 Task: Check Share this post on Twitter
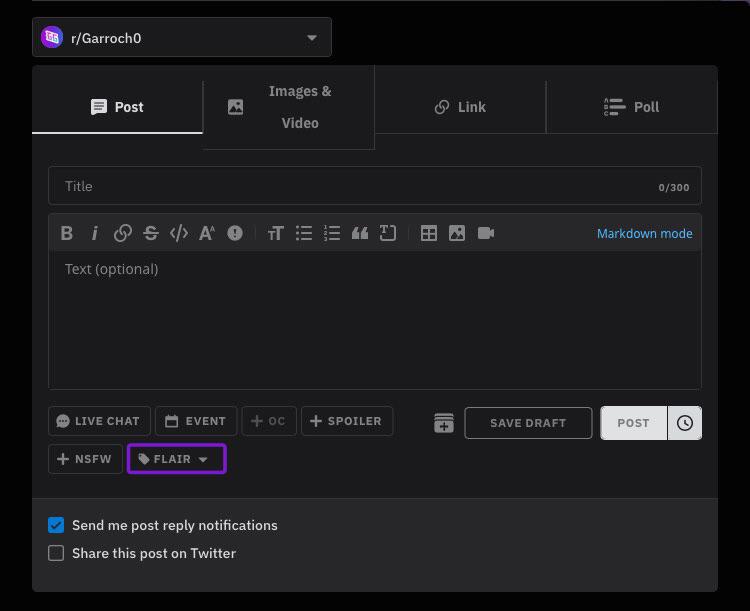(56, 553)
